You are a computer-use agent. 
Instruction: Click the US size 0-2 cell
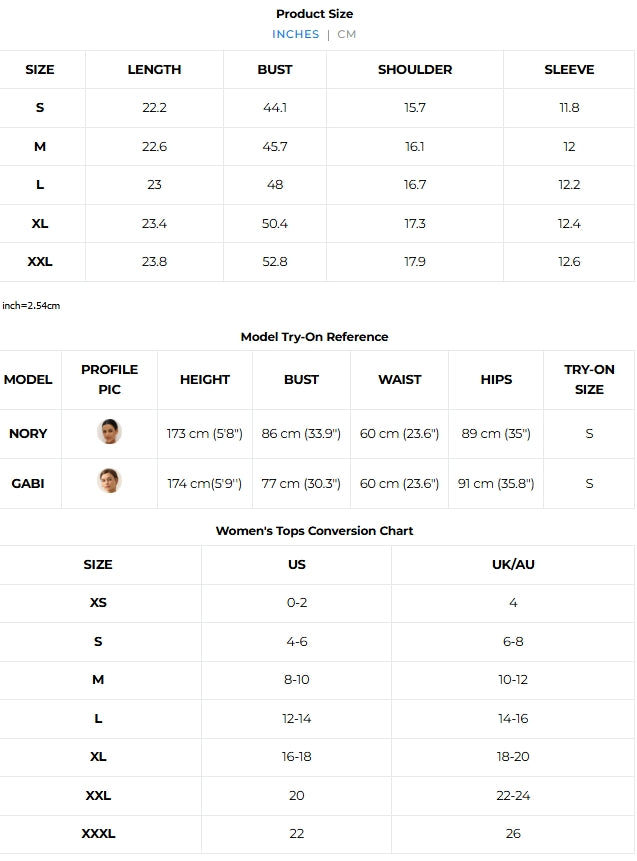point(297,603)
